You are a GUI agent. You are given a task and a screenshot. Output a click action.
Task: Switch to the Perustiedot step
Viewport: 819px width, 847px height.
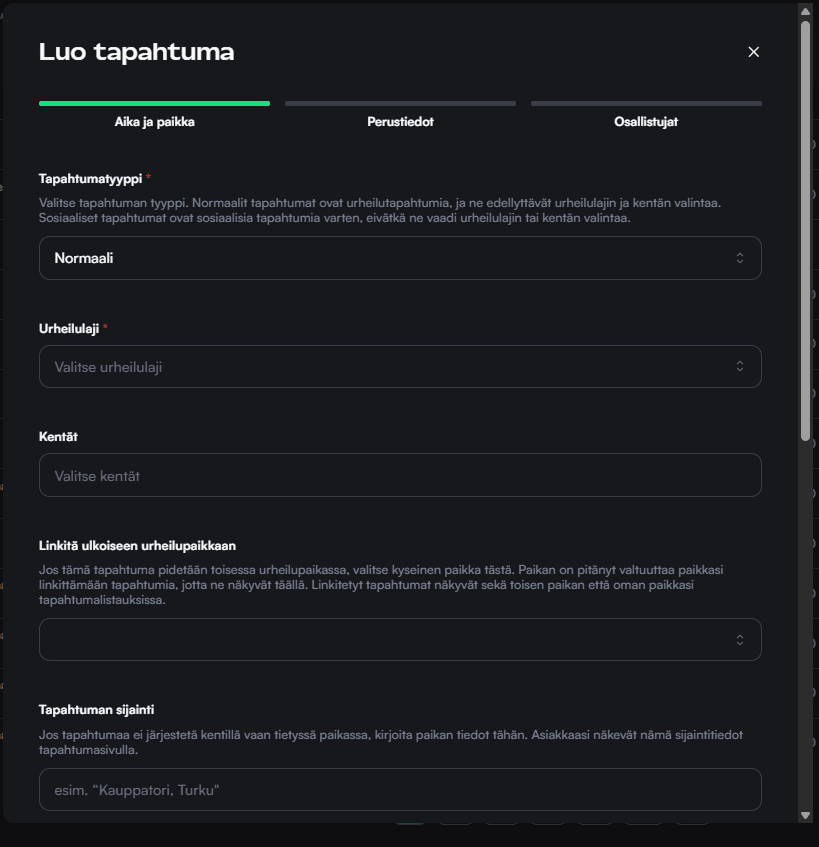400,122
